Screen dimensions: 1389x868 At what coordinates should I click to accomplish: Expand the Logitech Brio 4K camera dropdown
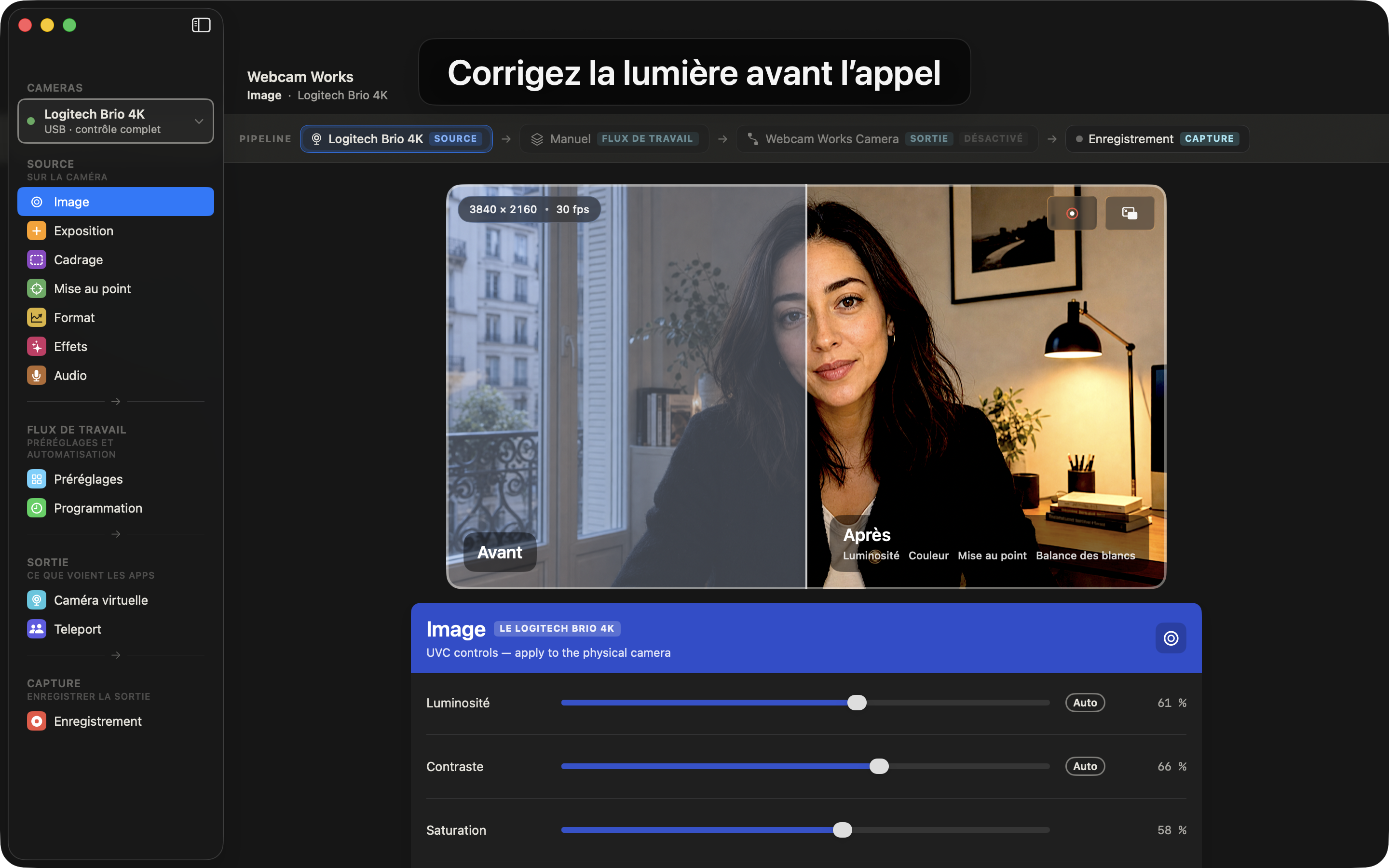[115, 121]
